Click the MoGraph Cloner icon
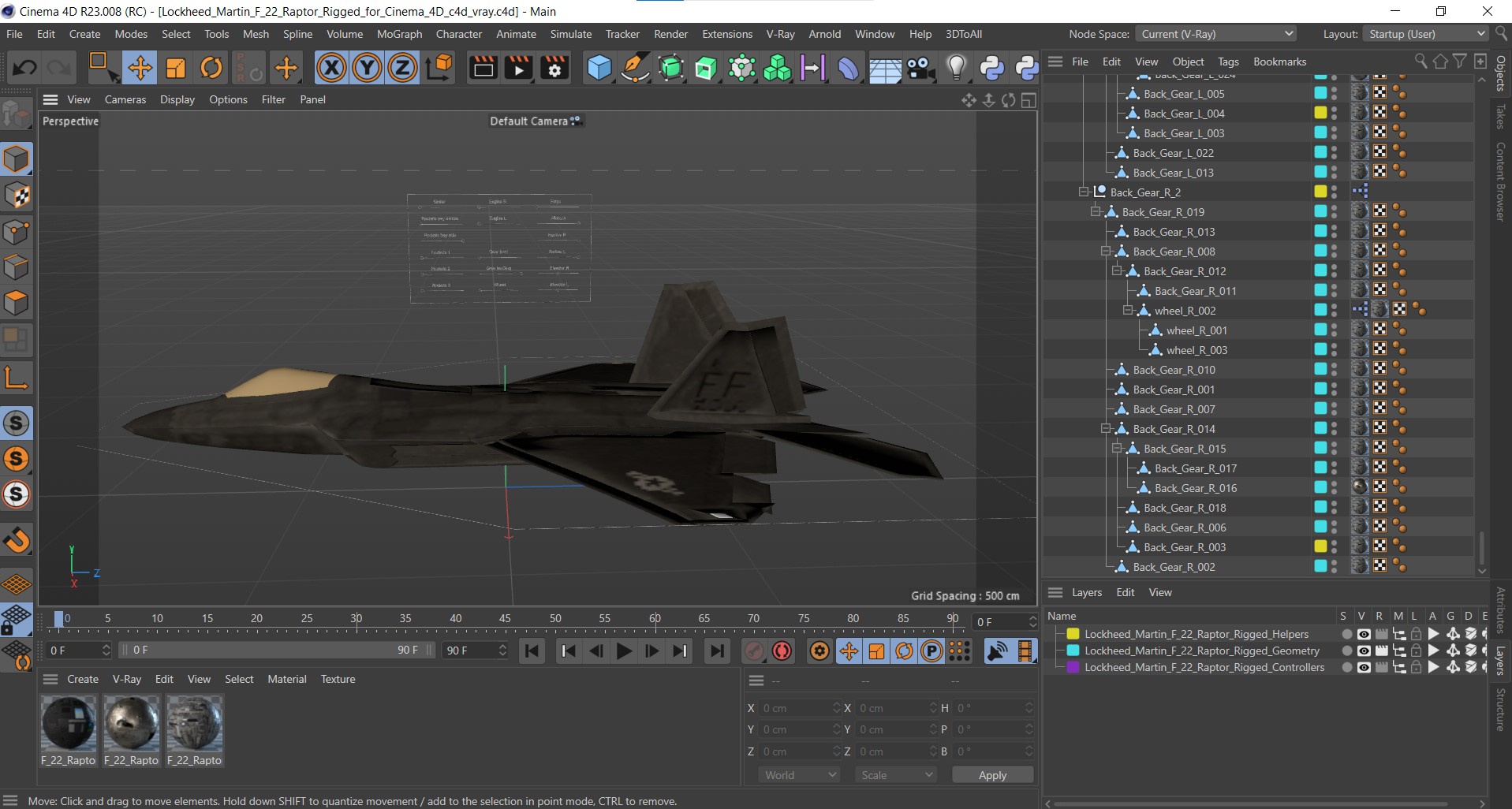The width and height of the screenshot is (1512, 809). (777, 68)
